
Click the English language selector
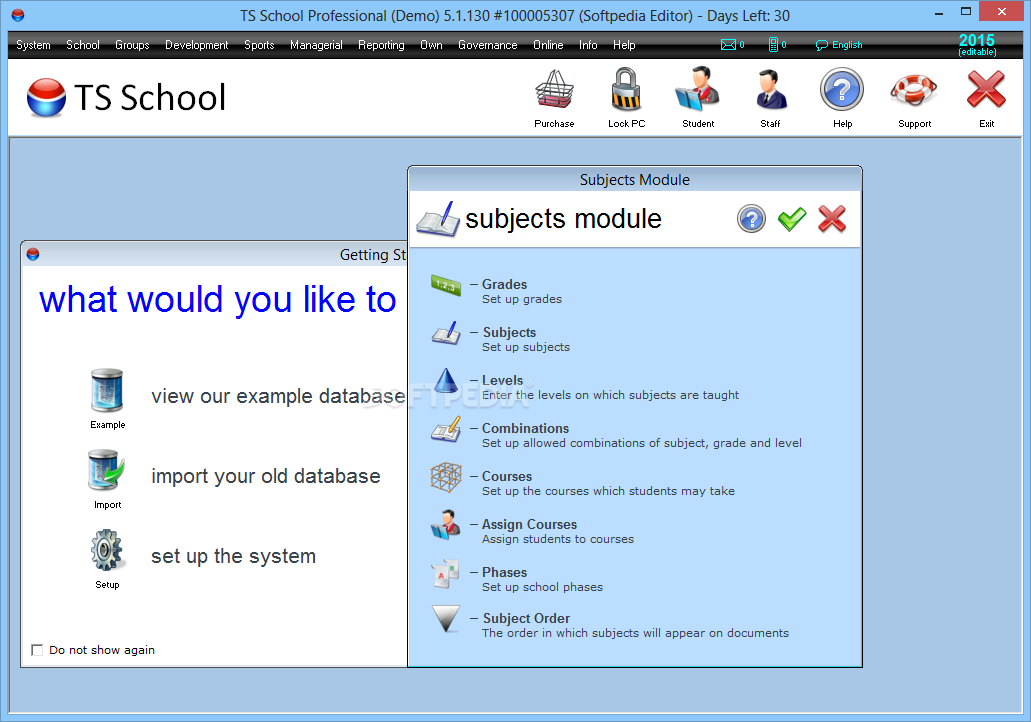839,45
